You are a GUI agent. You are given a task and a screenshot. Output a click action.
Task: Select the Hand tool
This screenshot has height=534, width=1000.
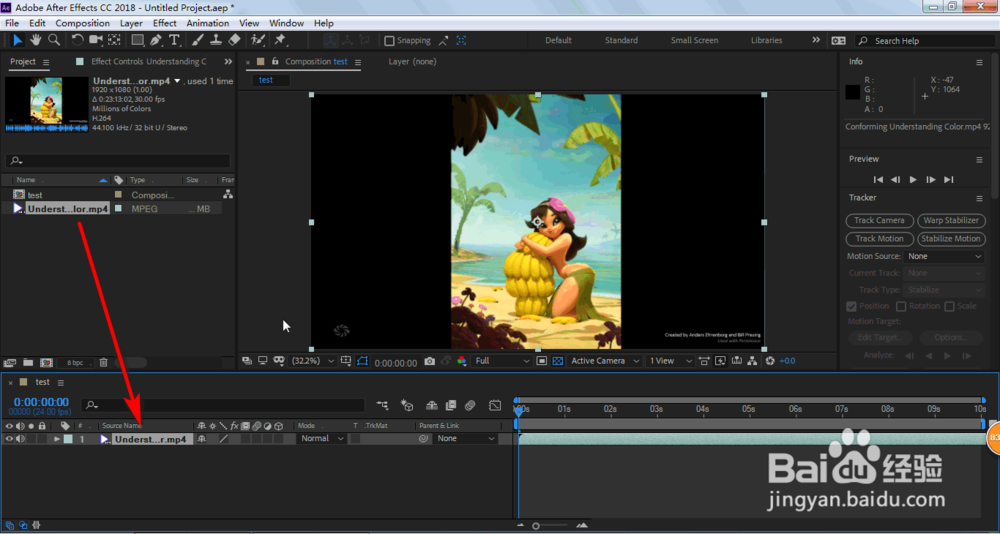coord(36,40)
